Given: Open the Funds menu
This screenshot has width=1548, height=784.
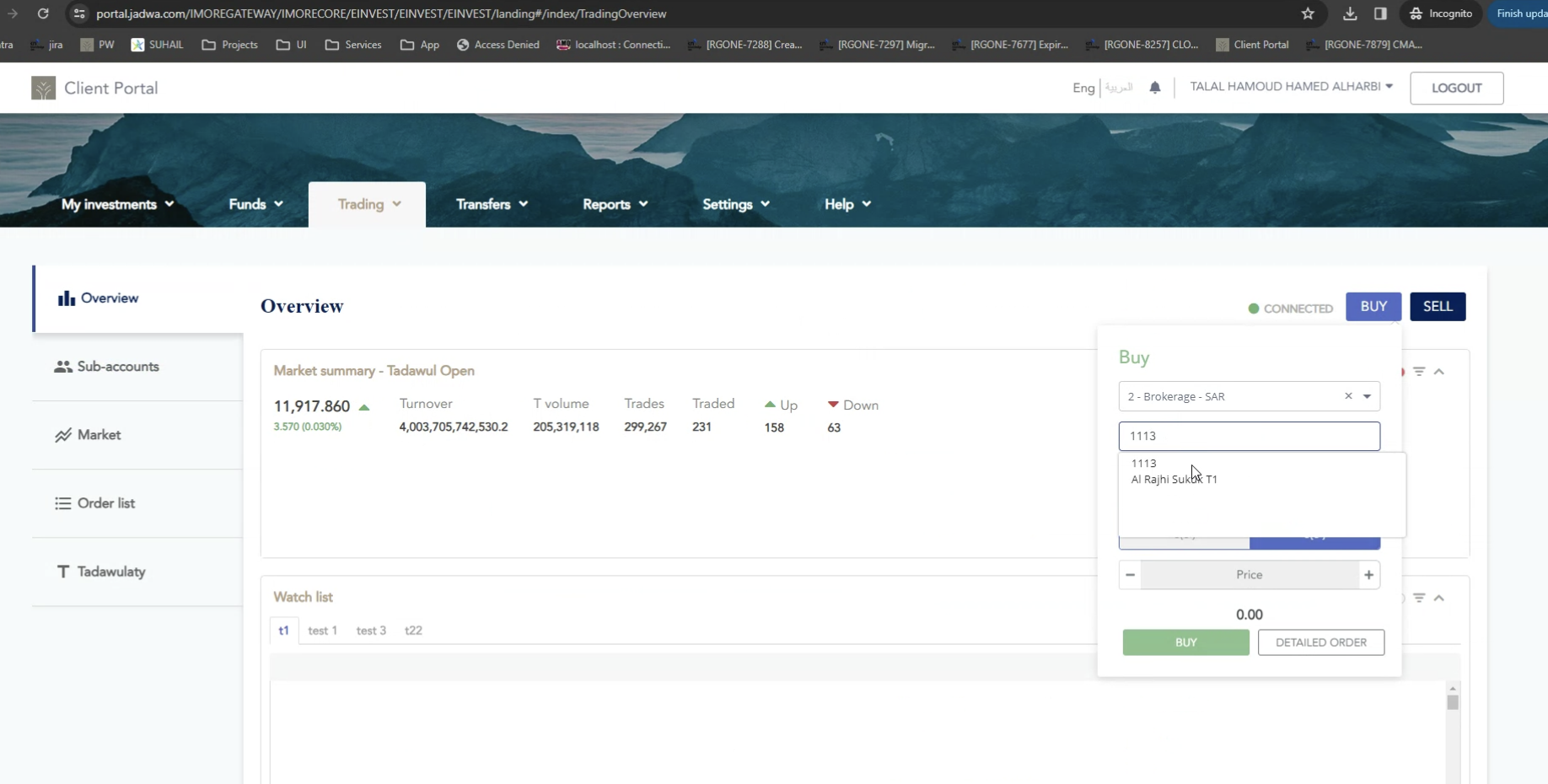Looking at the screenshot, I should (x=255, y=204).
